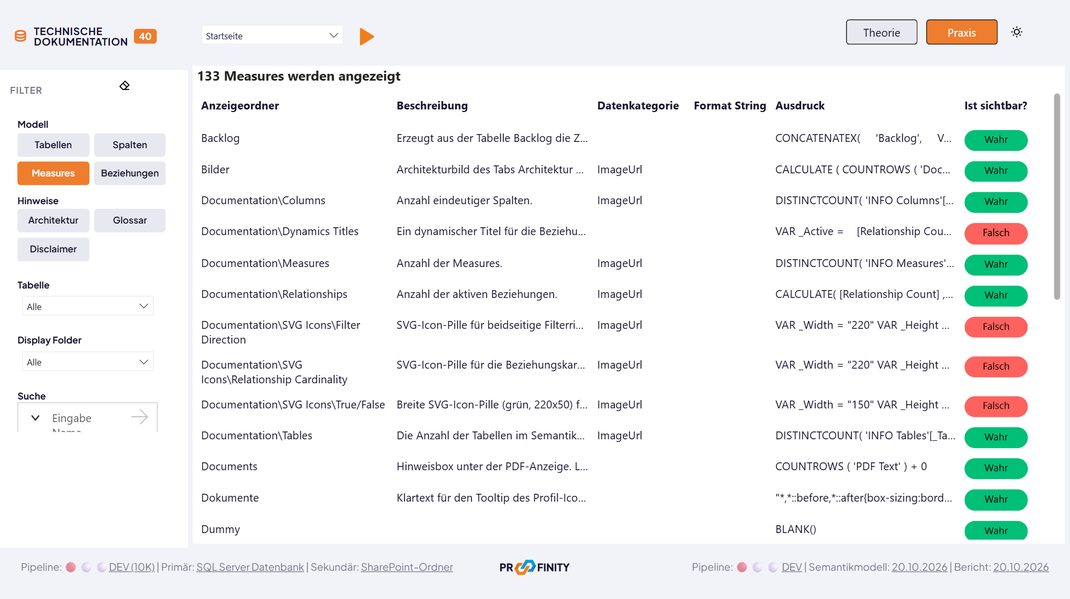Click Falsch pill for Filter Direction row
This screenshot has width=1070, height=599.
[996, 327]
